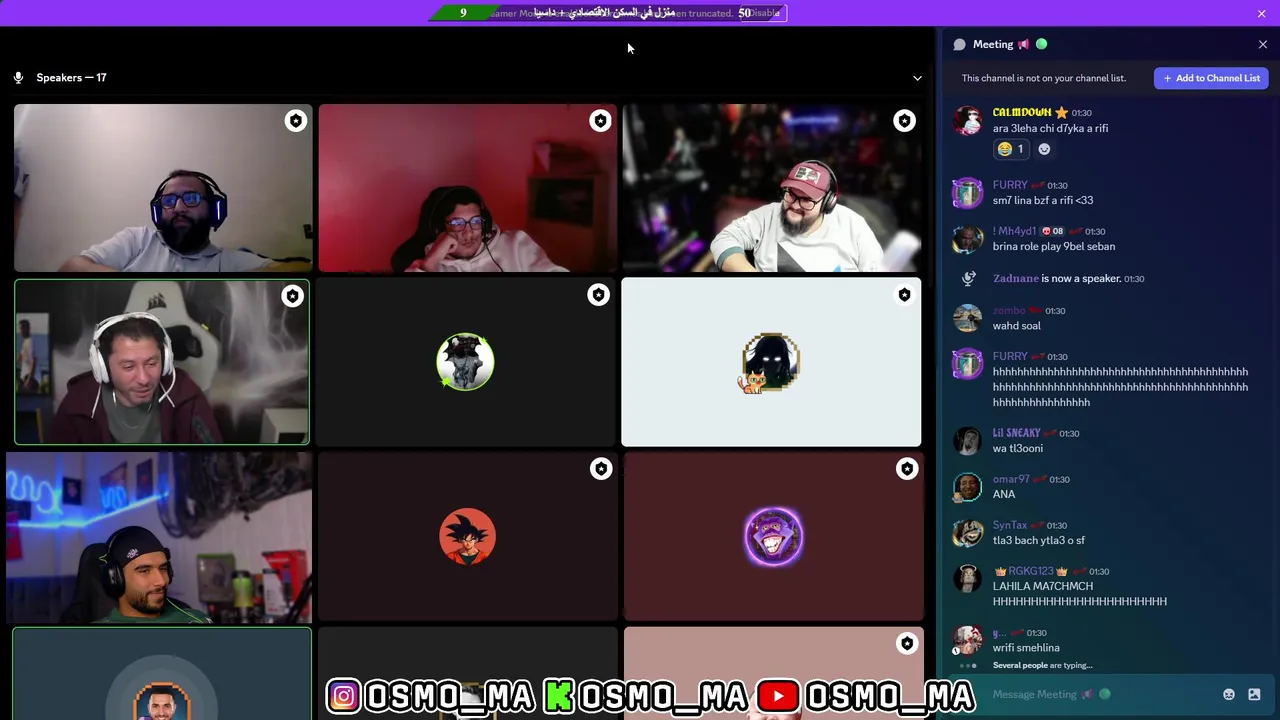Click badge icon on white-headset speaker tile
Screen dimensions: 1280x720
(292, 296)
